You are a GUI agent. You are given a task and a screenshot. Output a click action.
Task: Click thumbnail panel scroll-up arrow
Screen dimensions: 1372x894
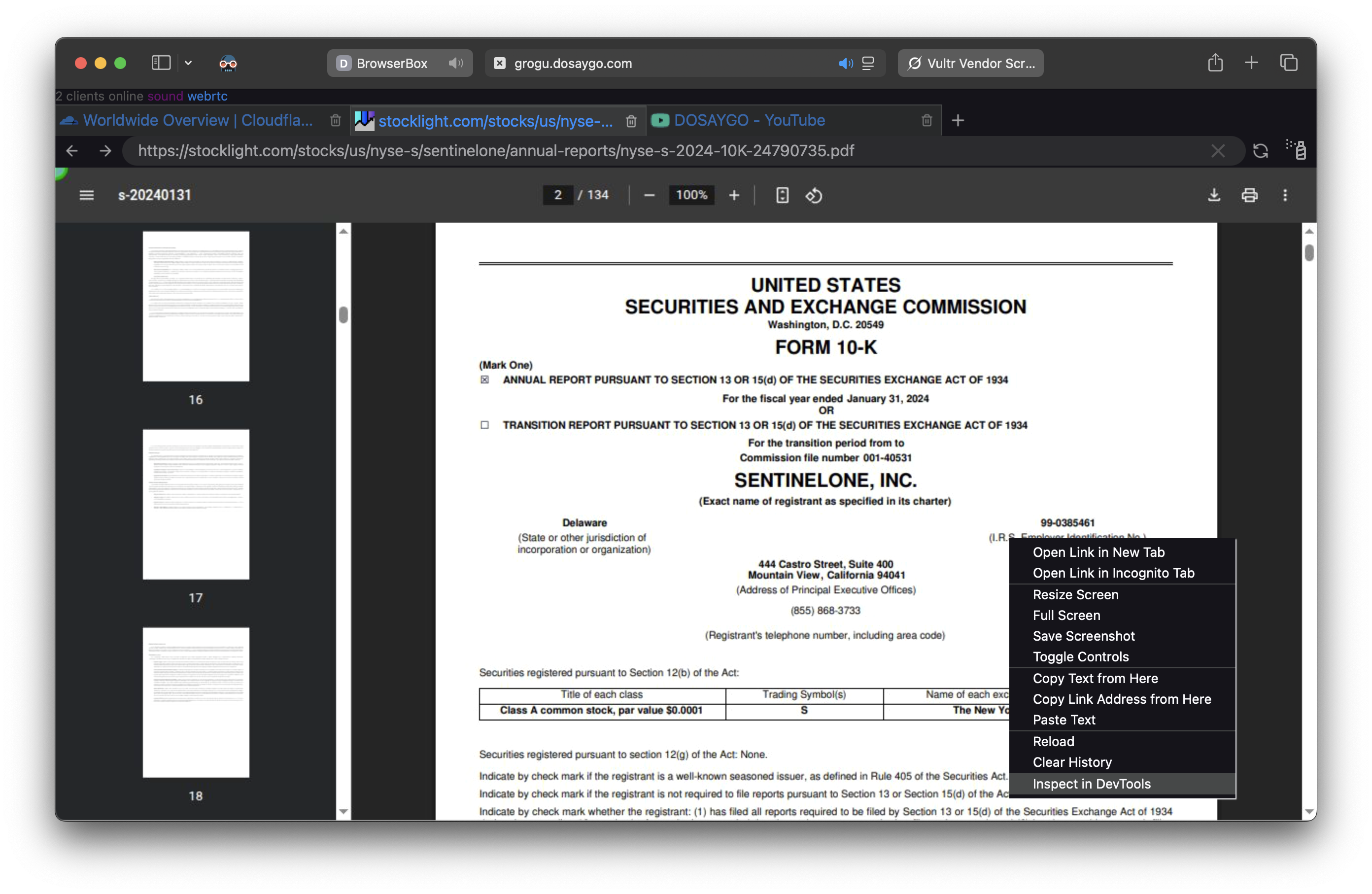point(343,231)
